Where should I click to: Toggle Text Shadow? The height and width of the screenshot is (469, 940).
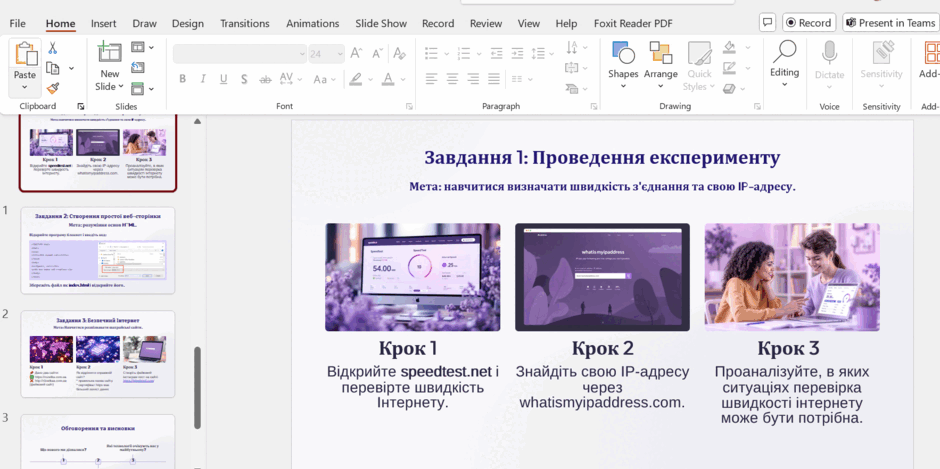244,79
